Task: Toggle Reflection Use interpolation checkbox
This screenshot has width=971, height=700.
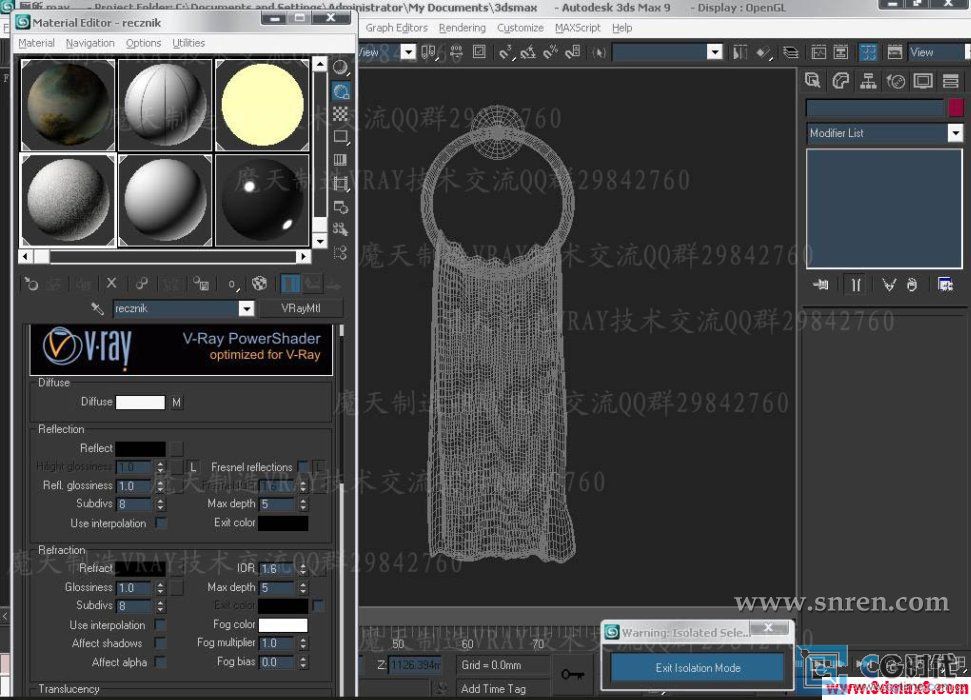Action: pos(160,523)
